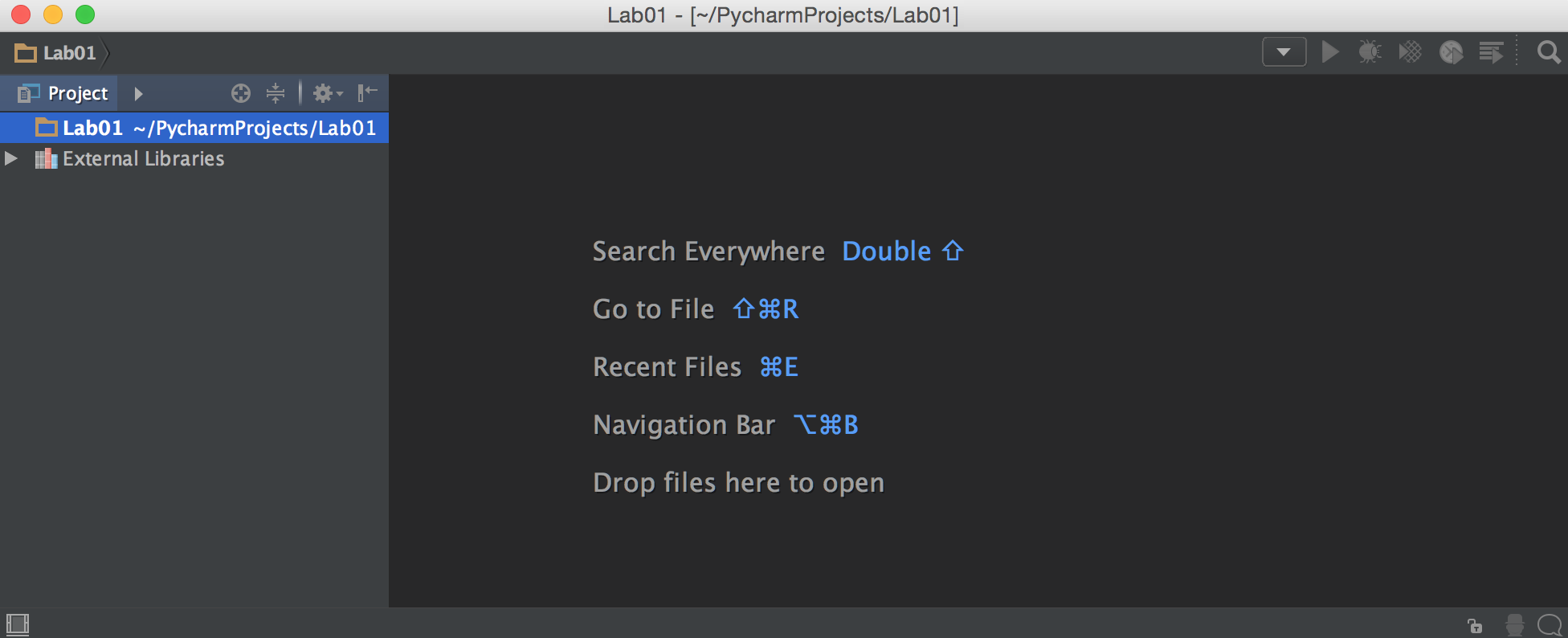This screenshot has height=638, width=1568.
Task: Select Lab01 project root folder
Action: pos(194,128)
